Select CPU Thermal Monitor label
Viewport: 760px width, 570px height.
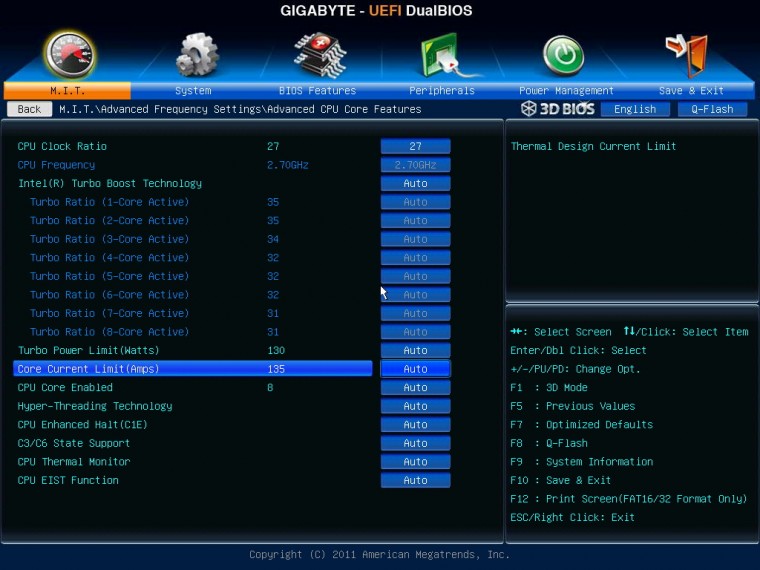pos(74,462)
